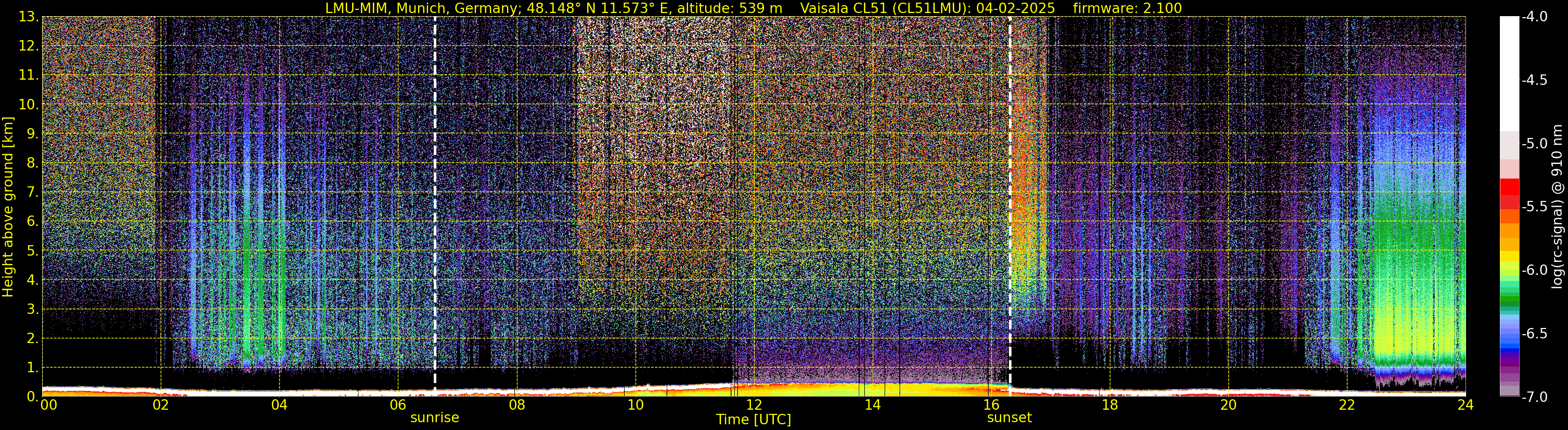Click the sunrise label below the time axis
1568x430 pixels.
click(435, 418)
